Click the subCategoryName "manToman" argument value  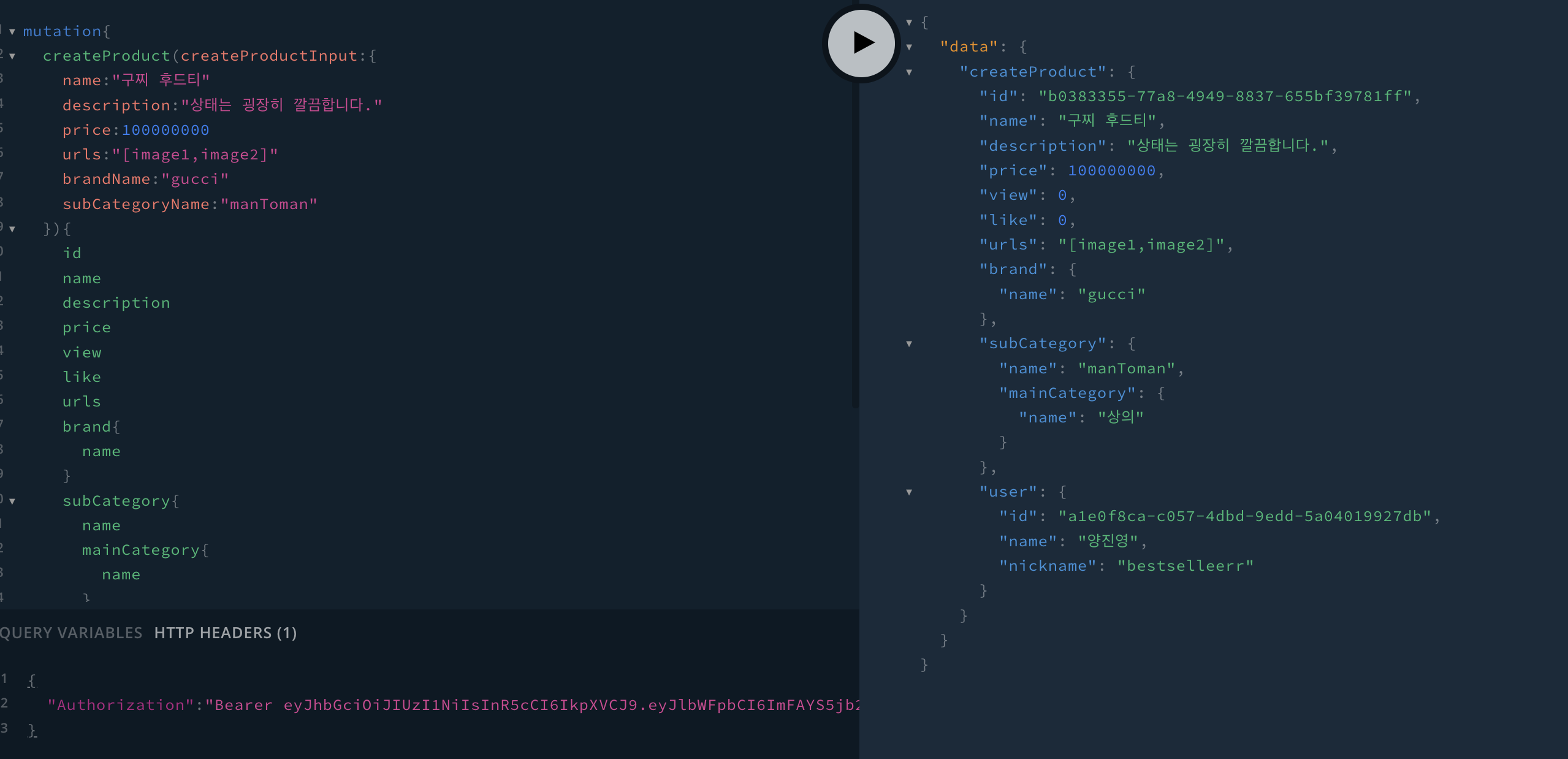[x=268, y=204]
